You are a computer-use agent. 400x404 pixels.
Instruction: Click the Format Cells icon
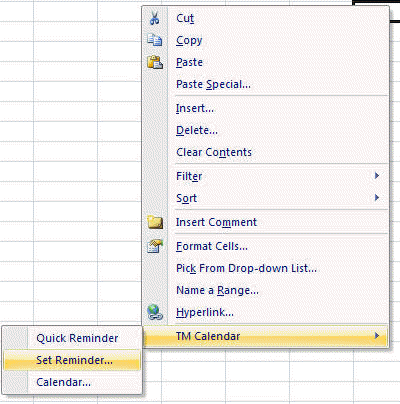click(155, 246)
